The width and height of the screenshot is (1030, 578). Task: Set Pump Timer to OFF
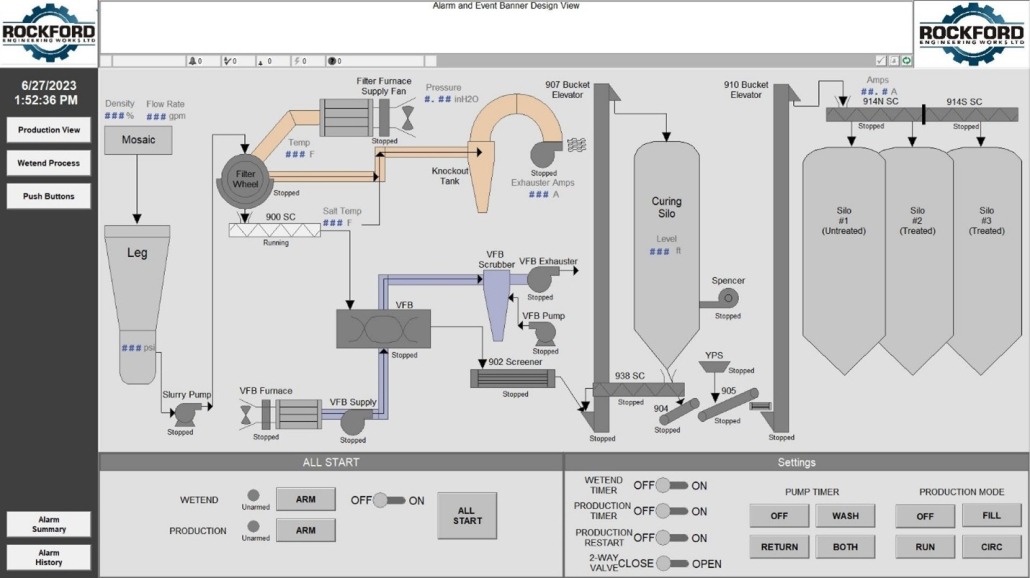tap(779, 516)
